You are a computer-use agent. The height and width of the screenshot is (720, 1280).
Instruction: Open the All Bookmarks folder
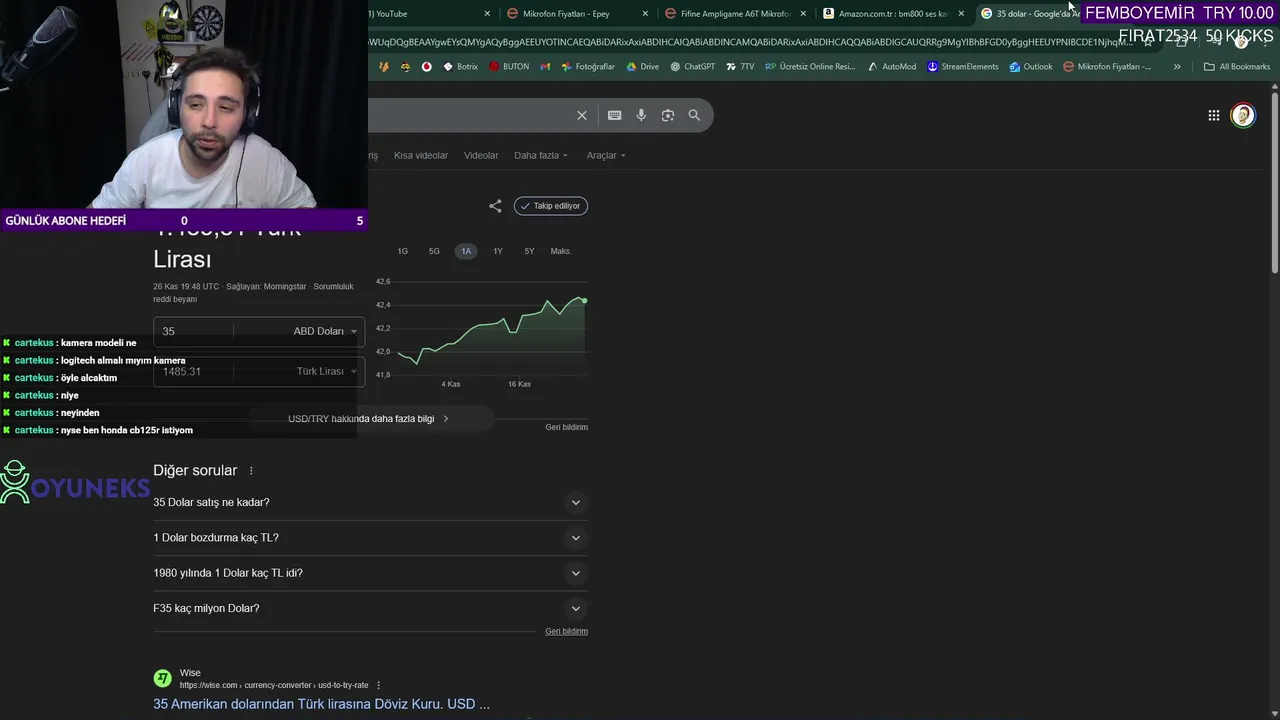pyautogui.click(x=1237, y=67)
